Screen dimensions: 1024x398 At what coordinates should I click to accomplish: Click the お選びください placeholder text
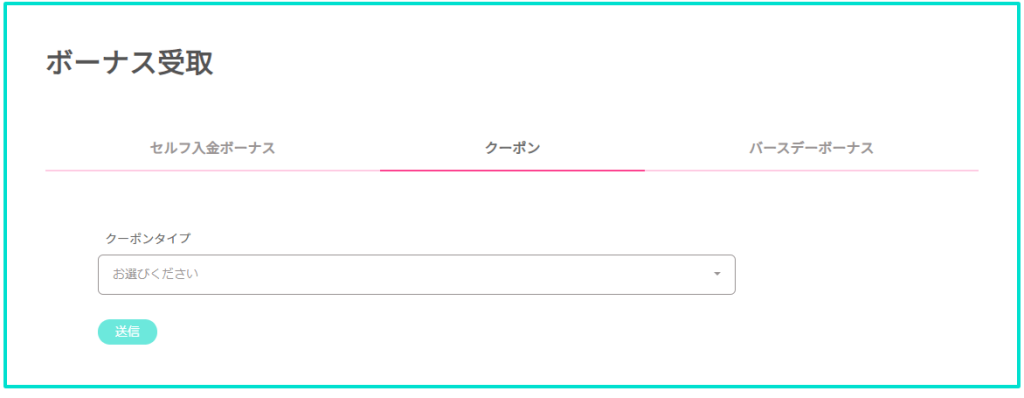[155, 274]
